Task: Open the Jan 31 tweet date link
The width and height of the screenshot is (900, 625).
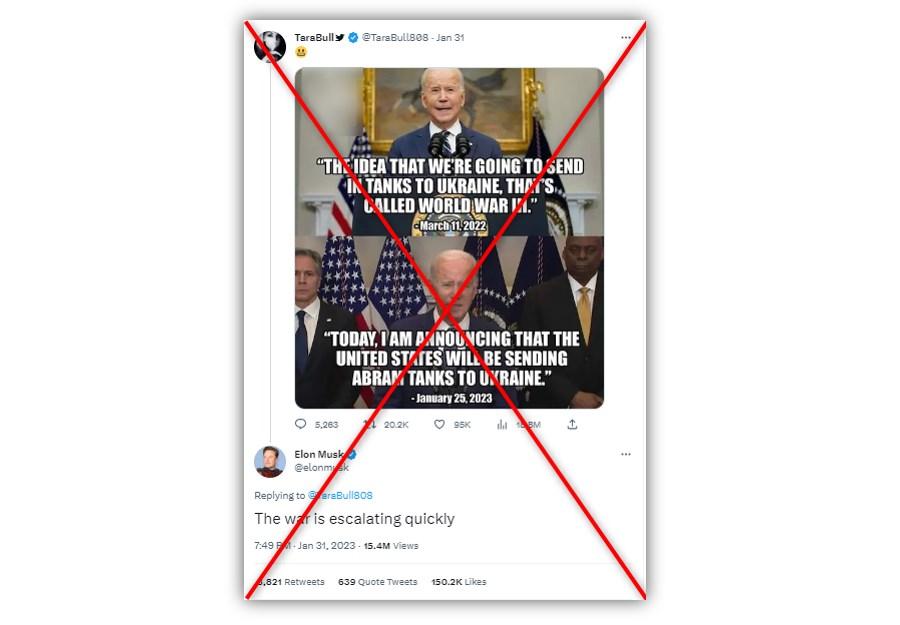Action: click(450, 37)
